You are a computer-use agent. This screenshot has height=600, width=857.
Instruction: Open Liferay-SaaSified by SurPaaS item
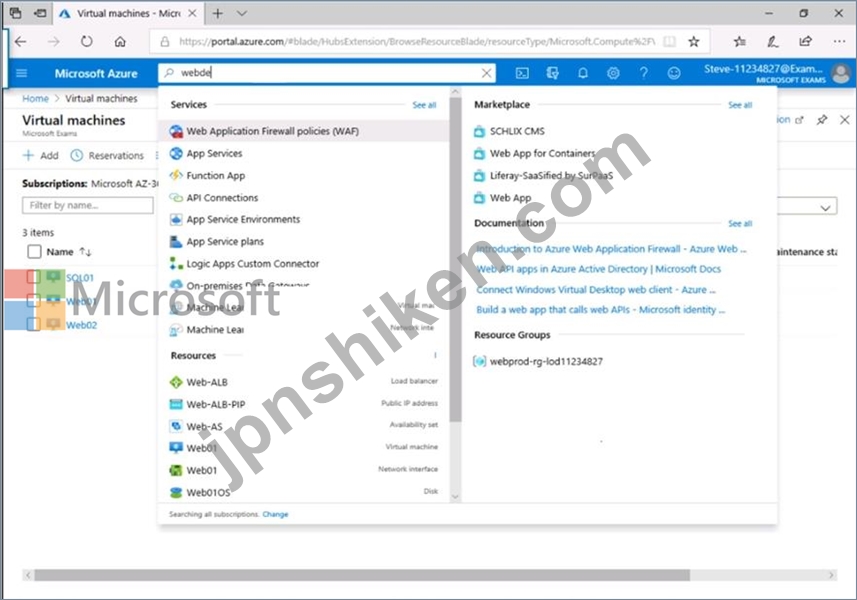pyautogui.click(x=551, y=175)
